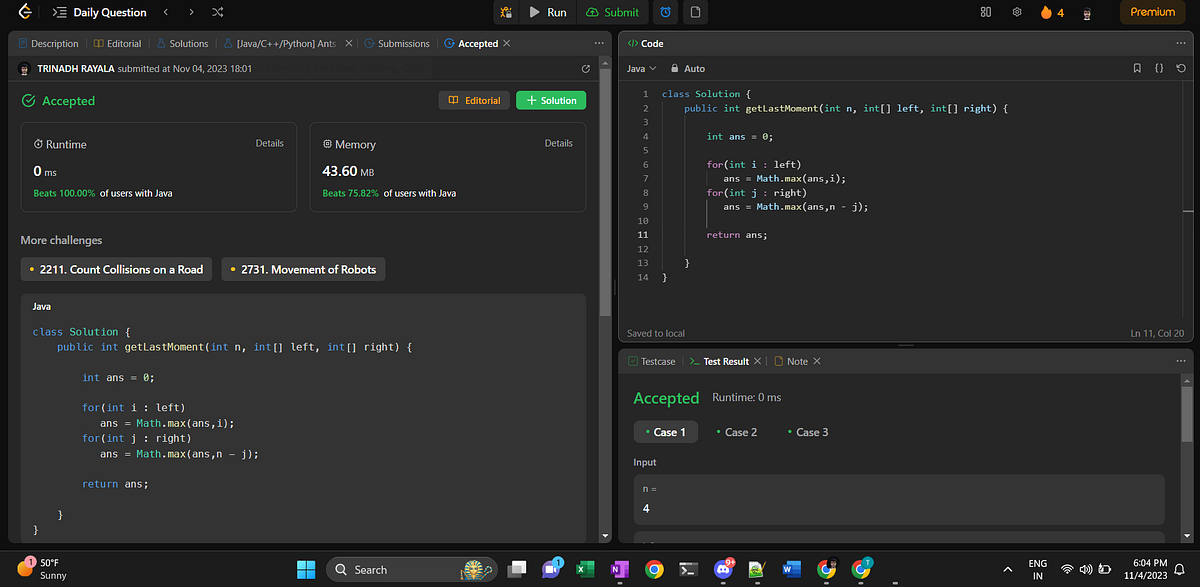This screenshot has width=1200, height=587.
Task: Run the code
Action: point(548,12)
